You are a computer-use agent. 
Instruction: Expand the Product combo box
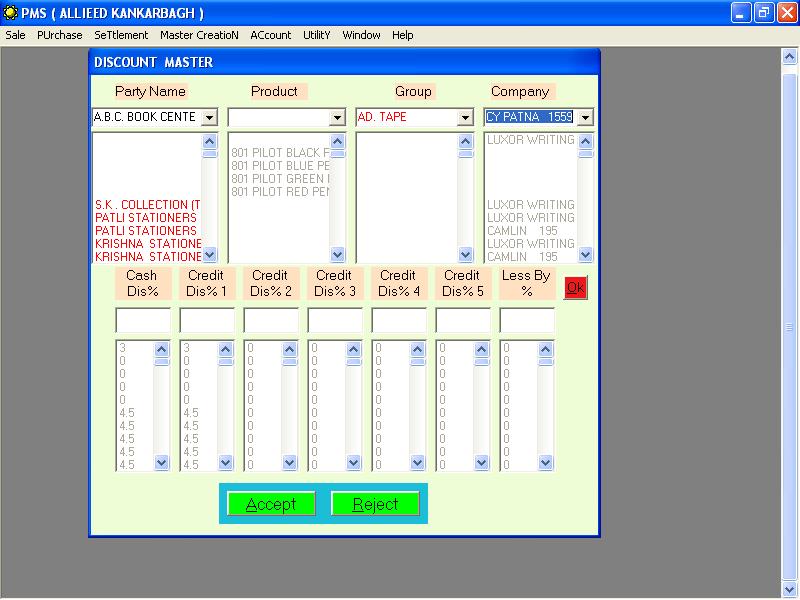pos(337,117)
